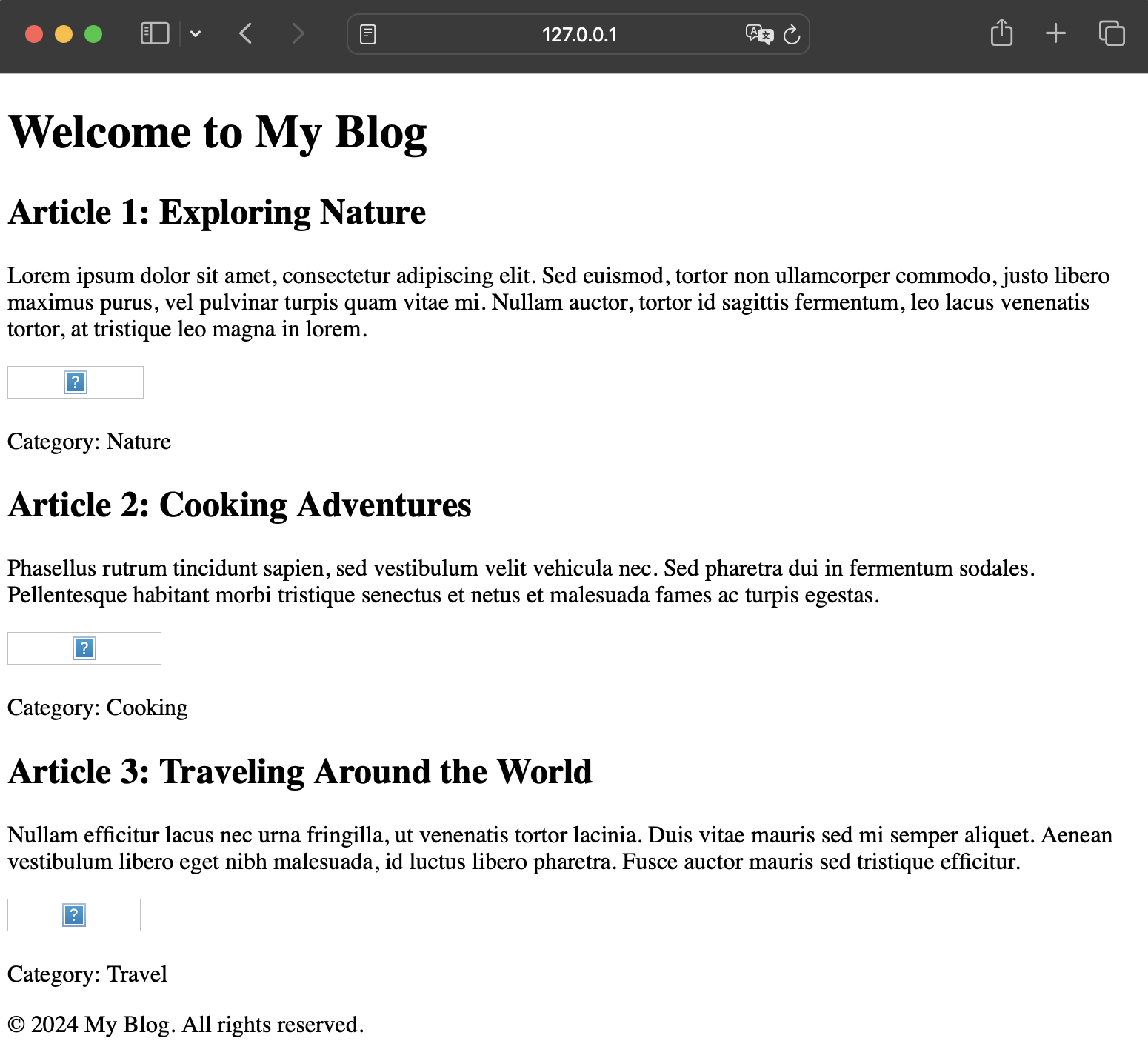Open the Reader view page icon

pyautogui.click(x=367, y=35)
